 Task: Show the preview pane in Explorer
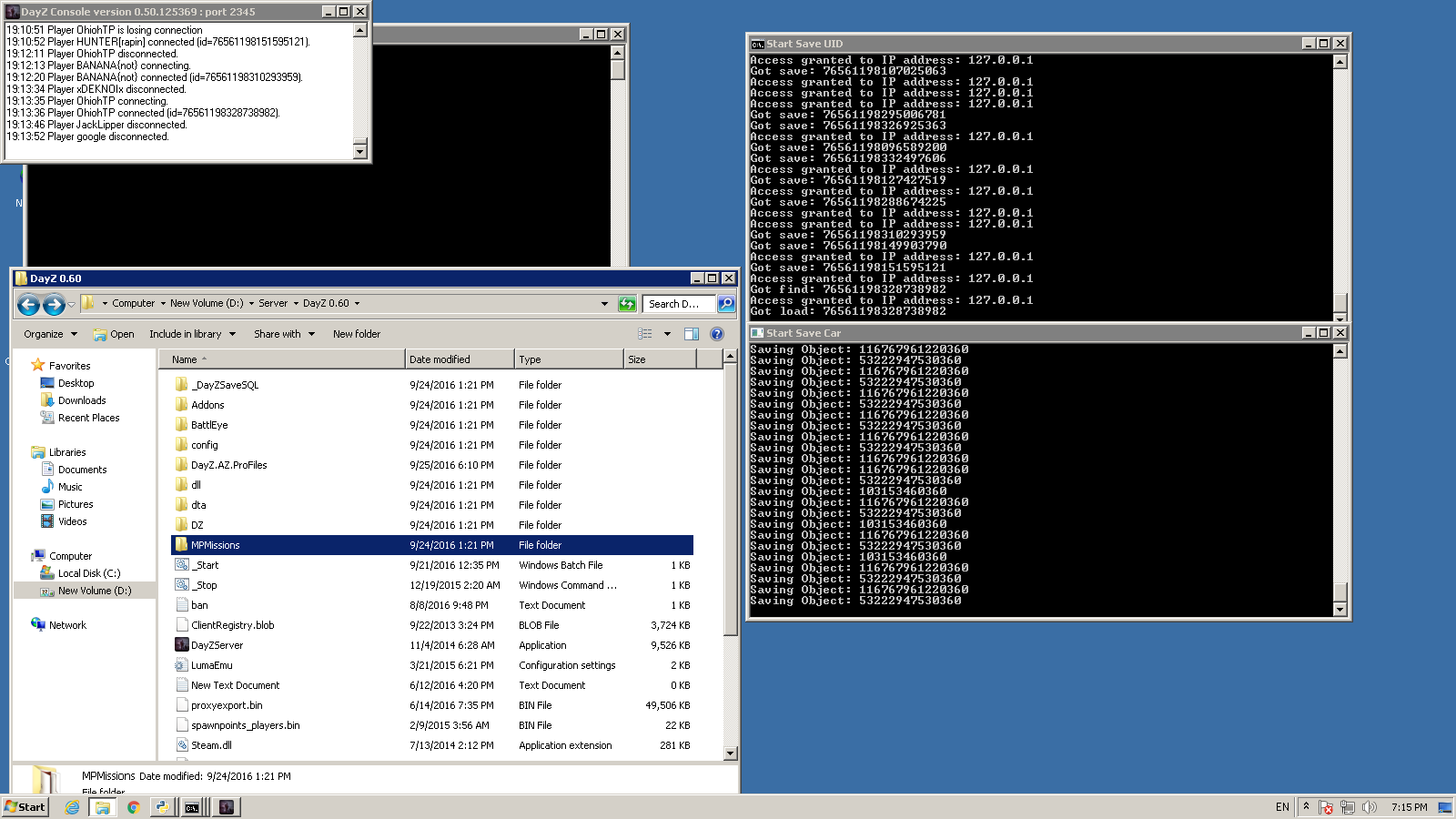[692, 334]
